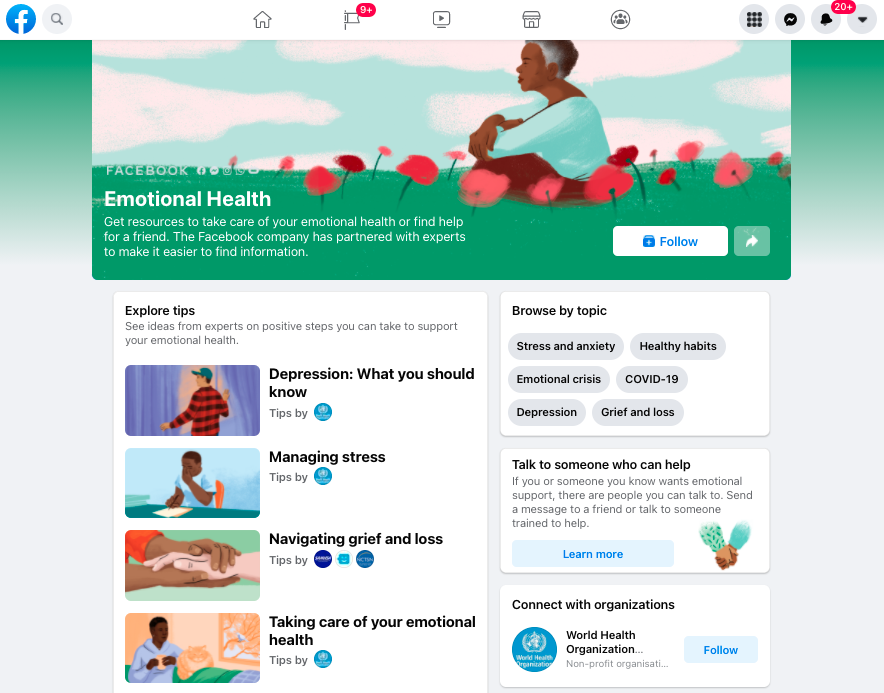Go to the Home feed icon
The height and width of the screenshot is (693, 884).
tap(262, 20)
